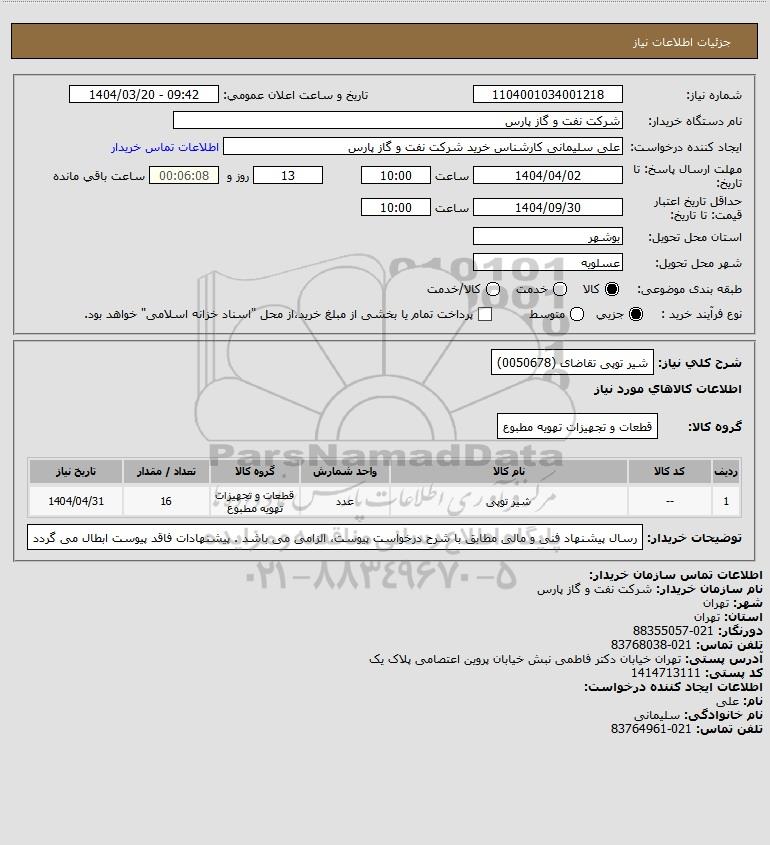The width and height of the screenshot is (770, 845).
Task: Click the need number field 1104001034001218
Action: tap(547, 94)
